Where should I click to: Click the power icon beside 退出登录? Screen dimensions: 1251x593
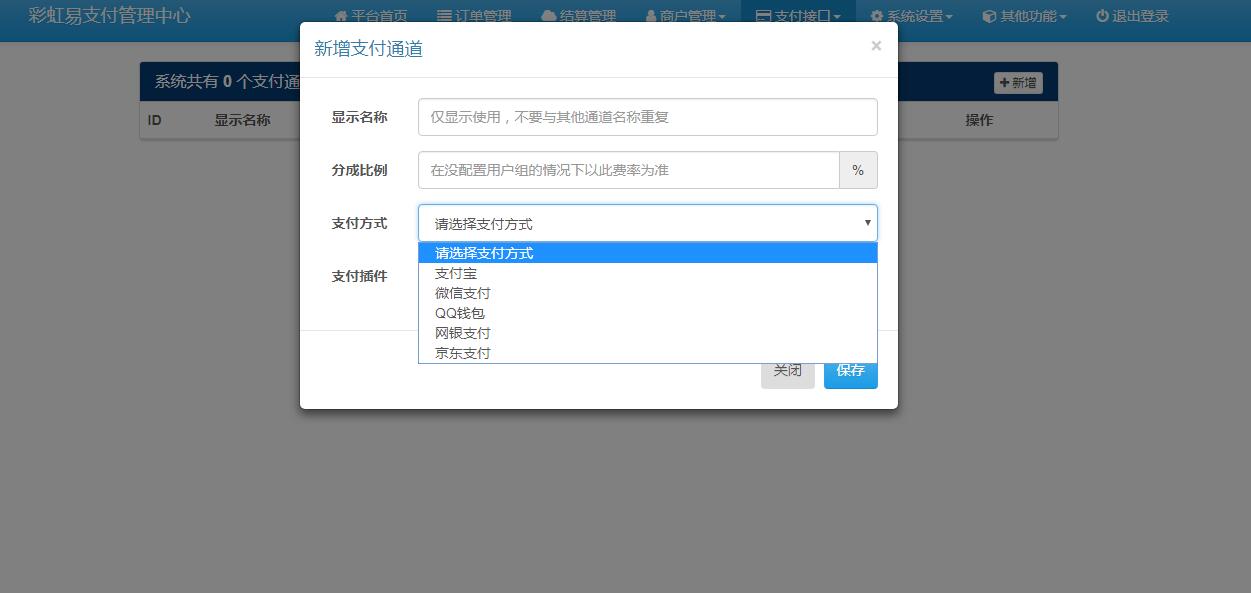click(1102, 16)
